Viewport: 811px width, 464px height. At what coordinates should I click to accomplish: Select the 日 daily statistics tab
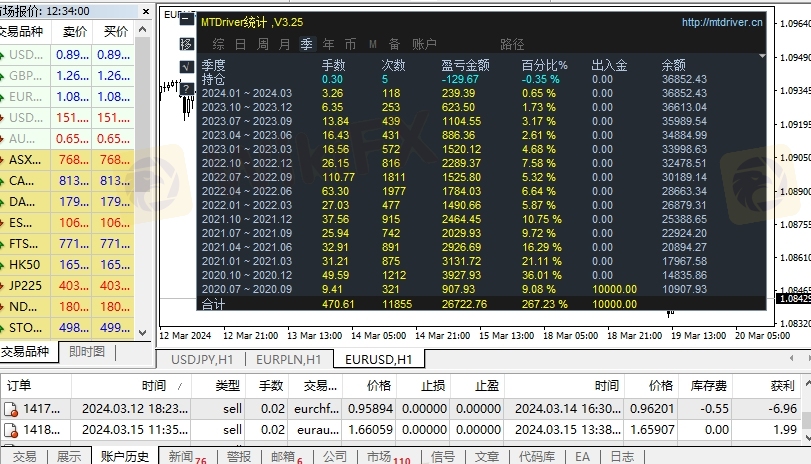pyautogui.click(x=241, y=44)
